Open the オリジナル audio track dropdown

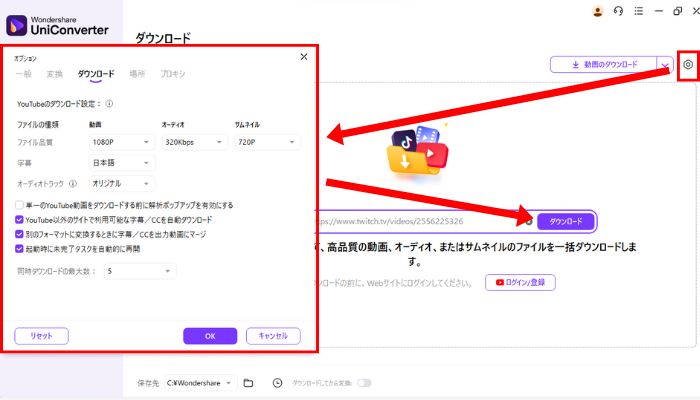pyautogui.click(x=121, y=183)
